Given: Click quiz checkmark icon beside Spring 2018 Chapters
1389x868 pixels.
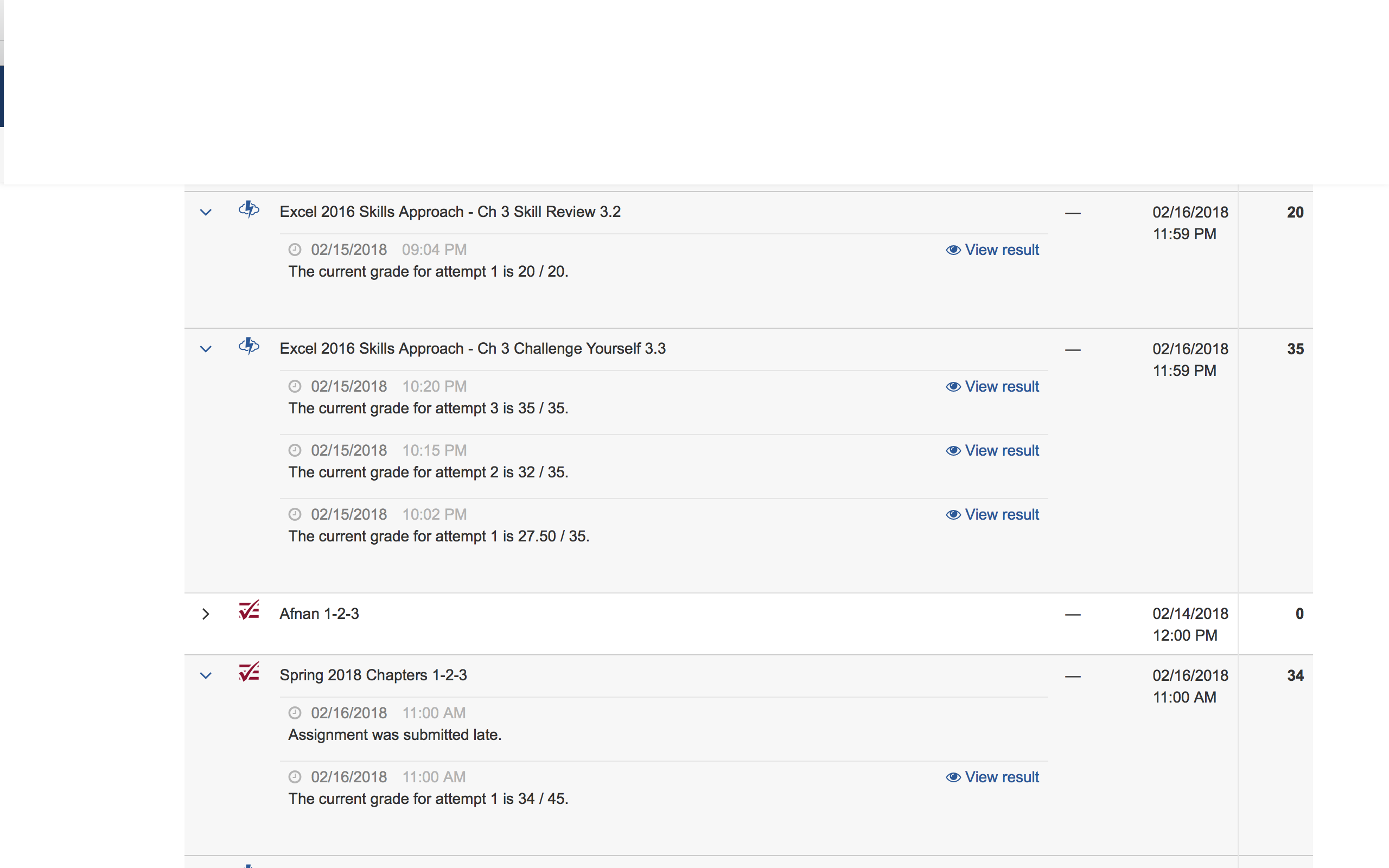Looking at the screenshot, I should pyautogui.click(x=249, y=672).
